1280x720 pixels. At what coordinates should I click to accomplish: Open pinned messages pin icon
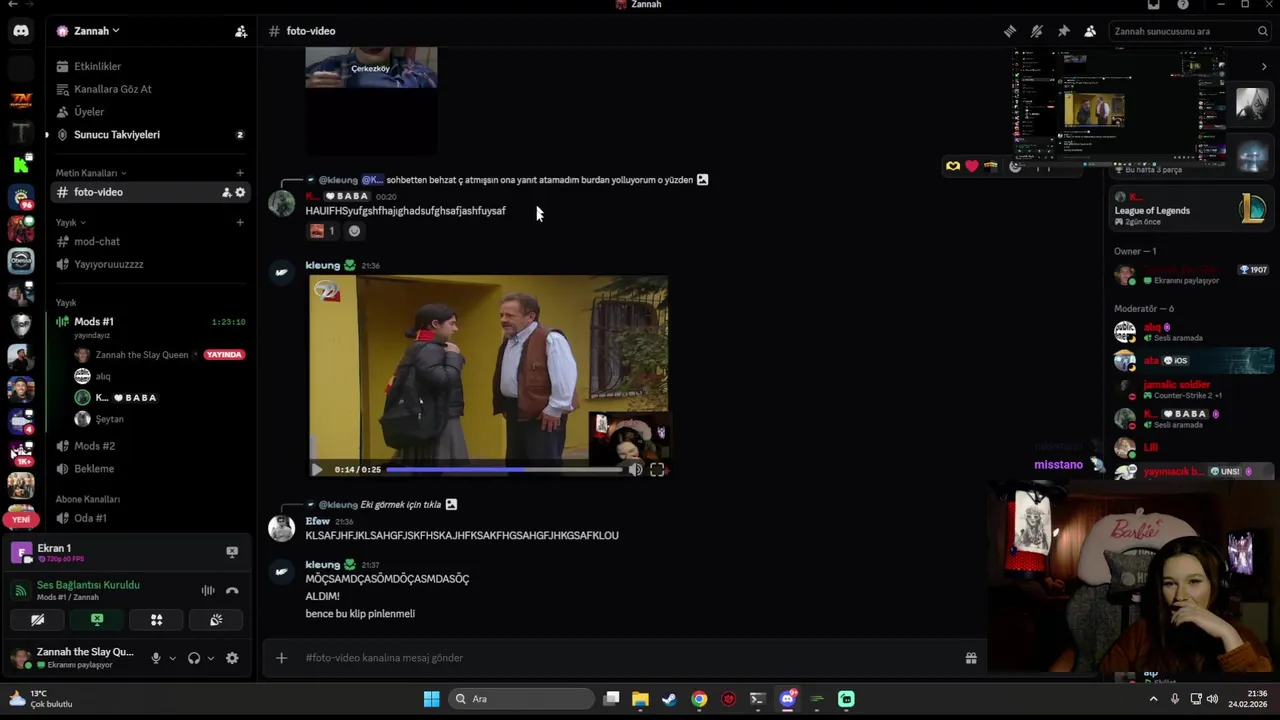[x=1064, y=31]
